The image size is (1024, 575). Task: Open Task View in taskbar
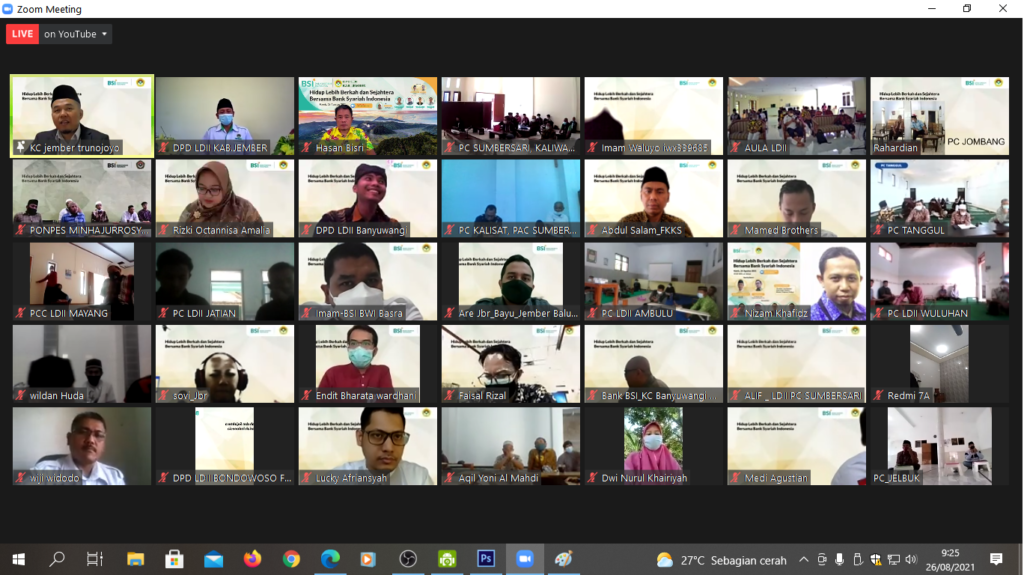95,559
